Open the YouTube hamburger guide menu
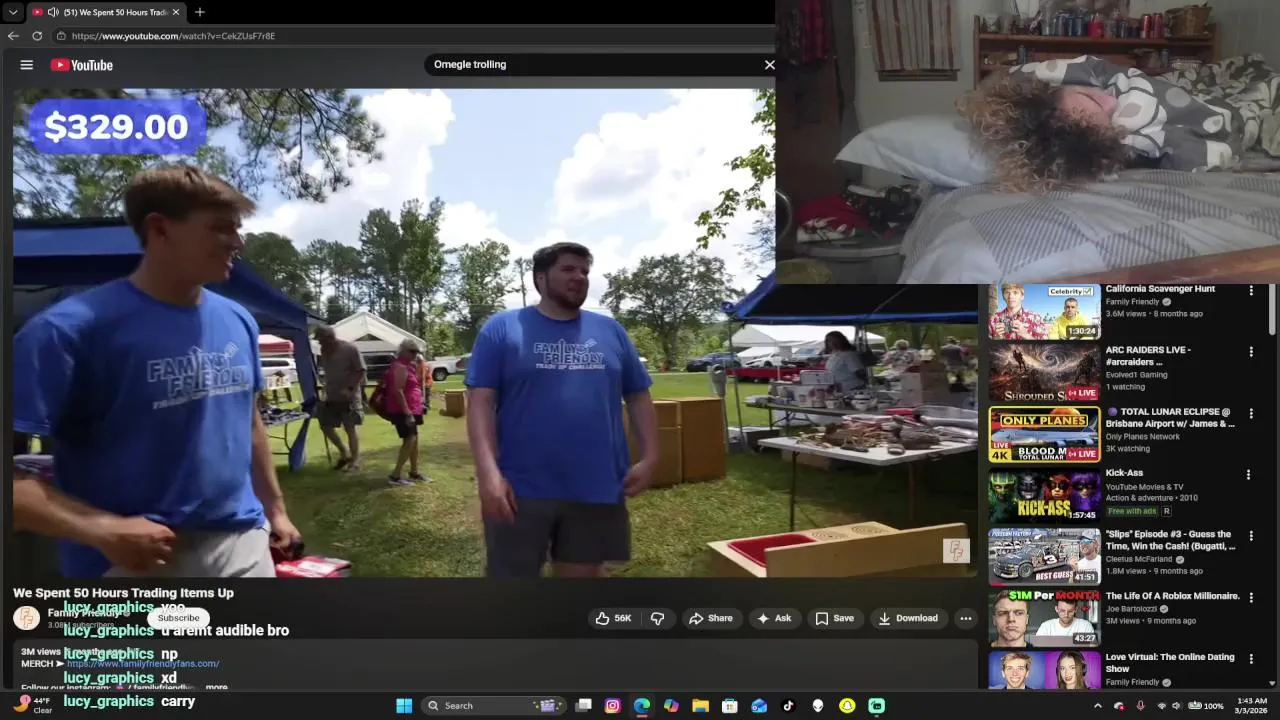The width and height of the screenshot is (1280, 720). click(27, 65)
